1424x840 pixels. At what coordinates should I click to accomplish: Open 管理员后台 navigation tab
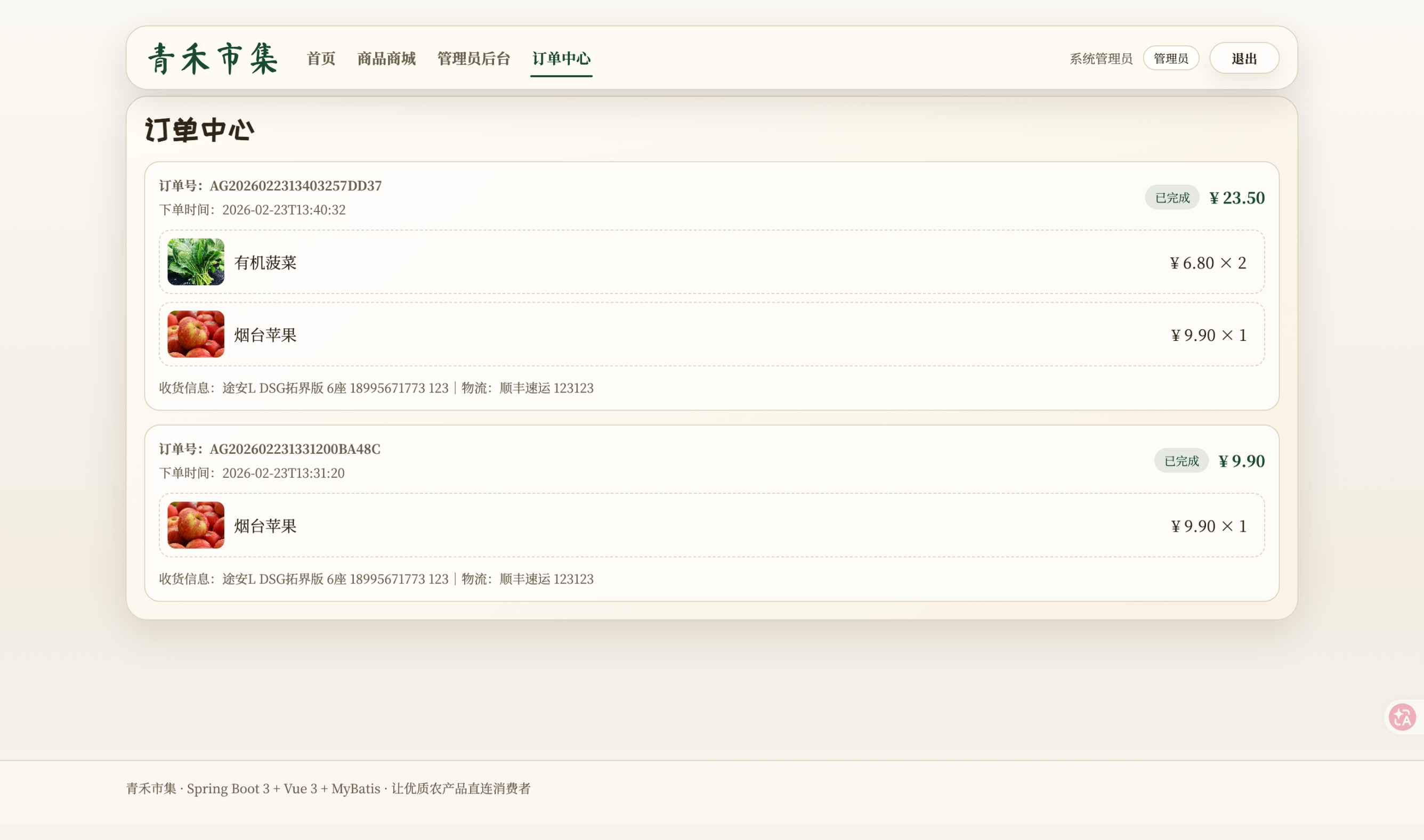pos(473,58)
